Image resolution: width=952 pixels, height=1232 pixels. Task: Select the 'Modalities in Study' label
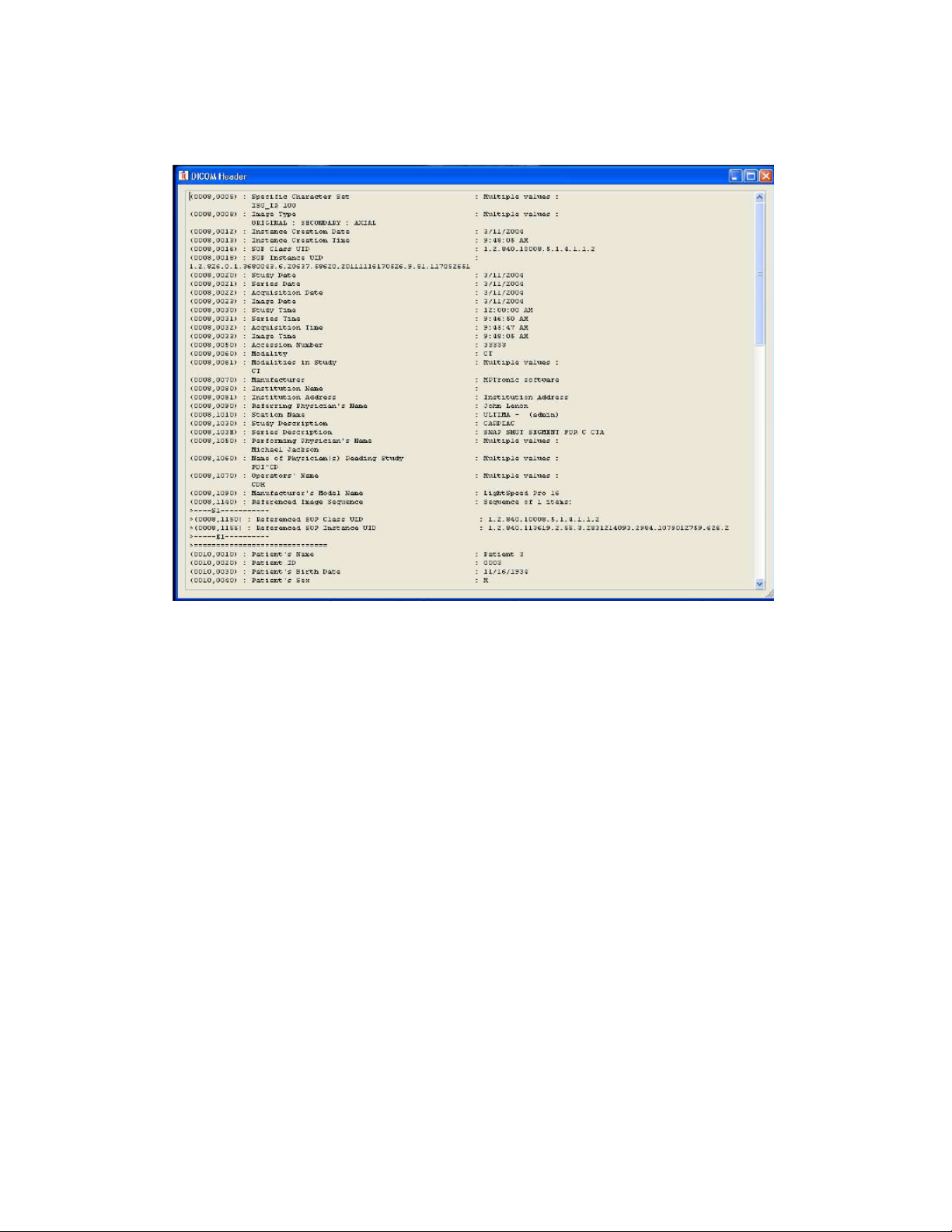coord(294,362)
